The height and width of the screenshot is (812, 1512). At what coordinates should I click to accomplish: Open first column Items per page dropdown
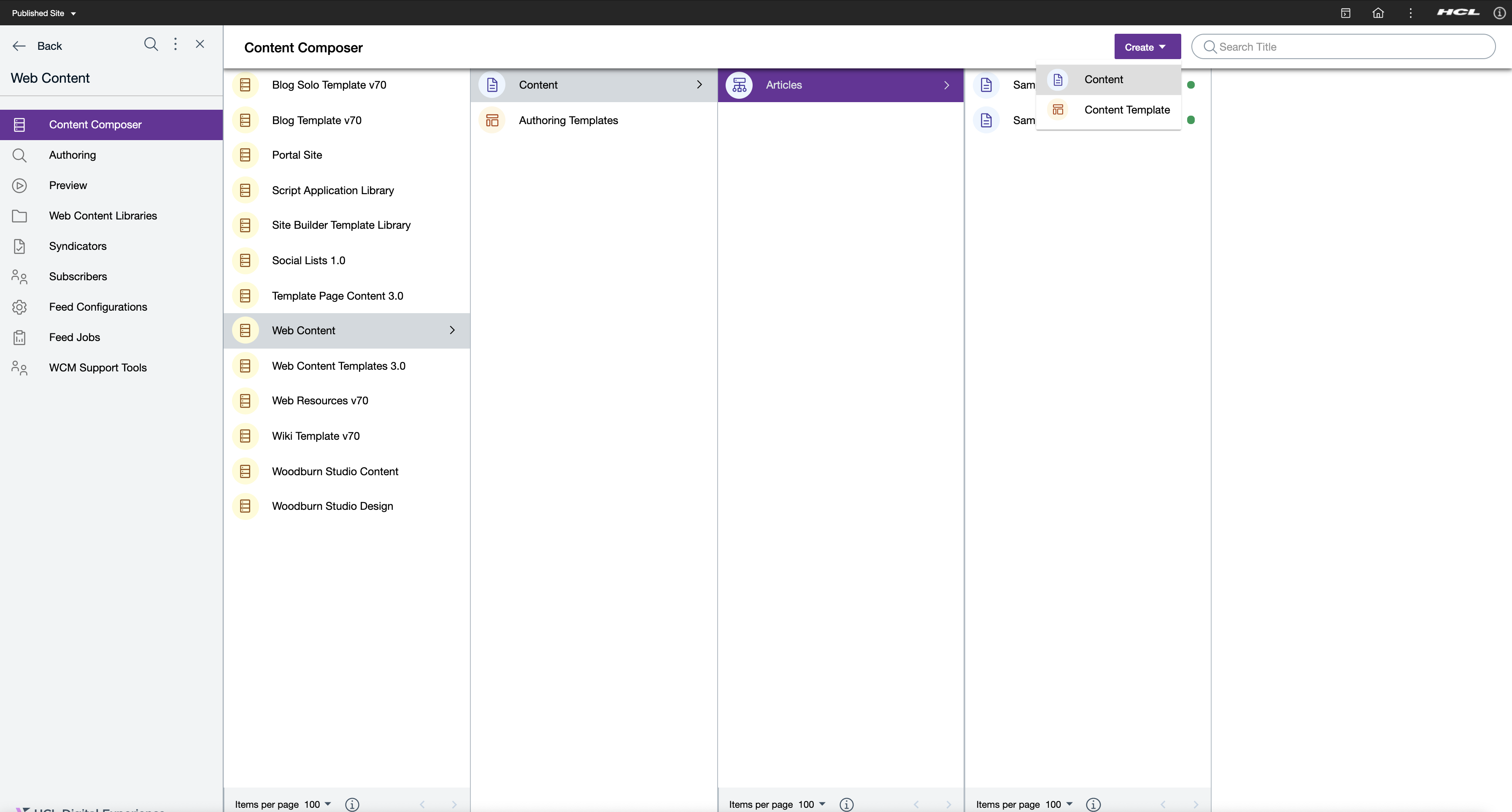click(318, 804)
